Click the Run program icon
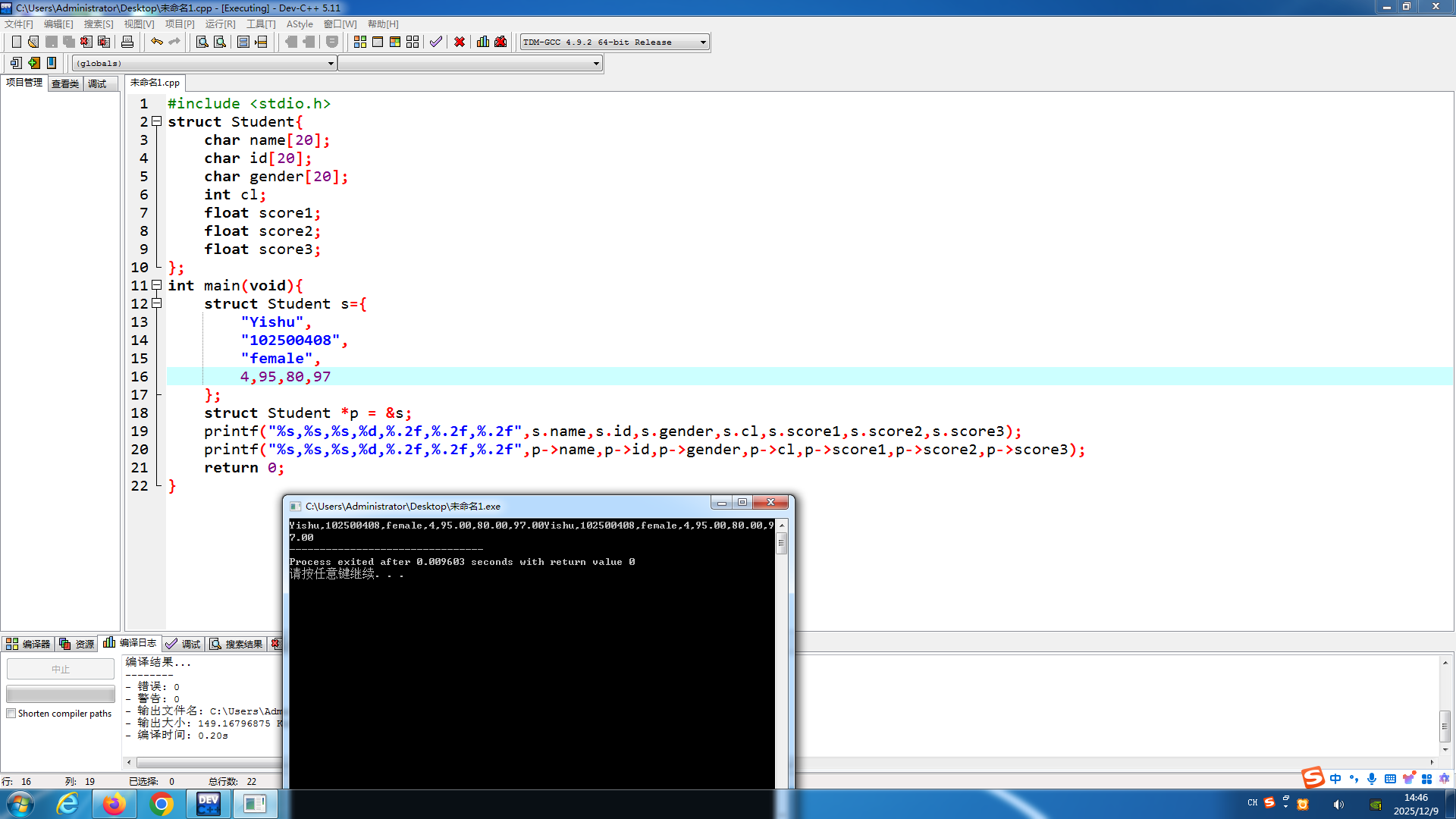The height and width of the screenshot is (819, 1456). [x=378, y=42]
